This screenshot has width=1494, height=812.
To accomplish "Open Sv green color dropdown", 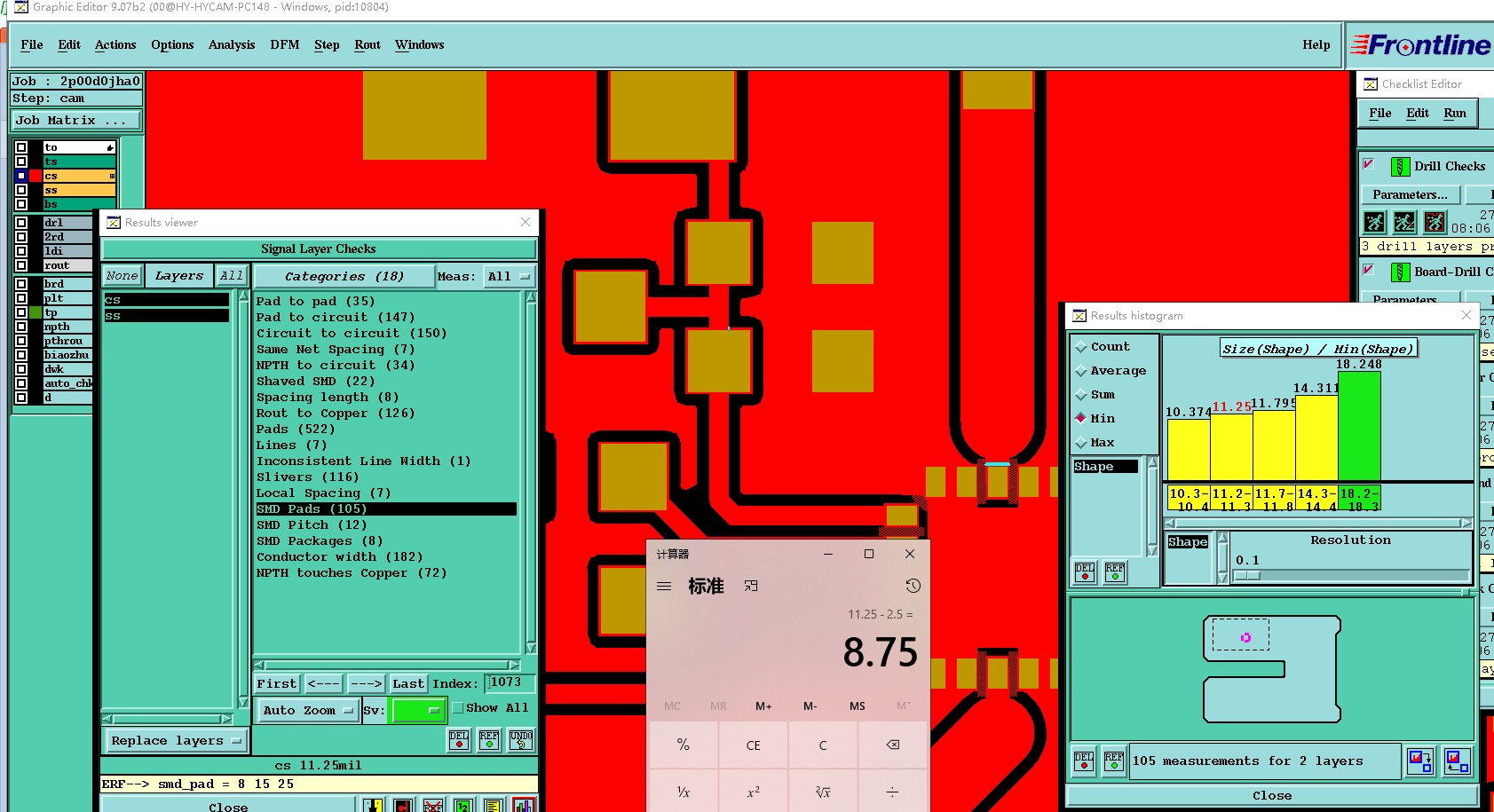I will 418,710.
